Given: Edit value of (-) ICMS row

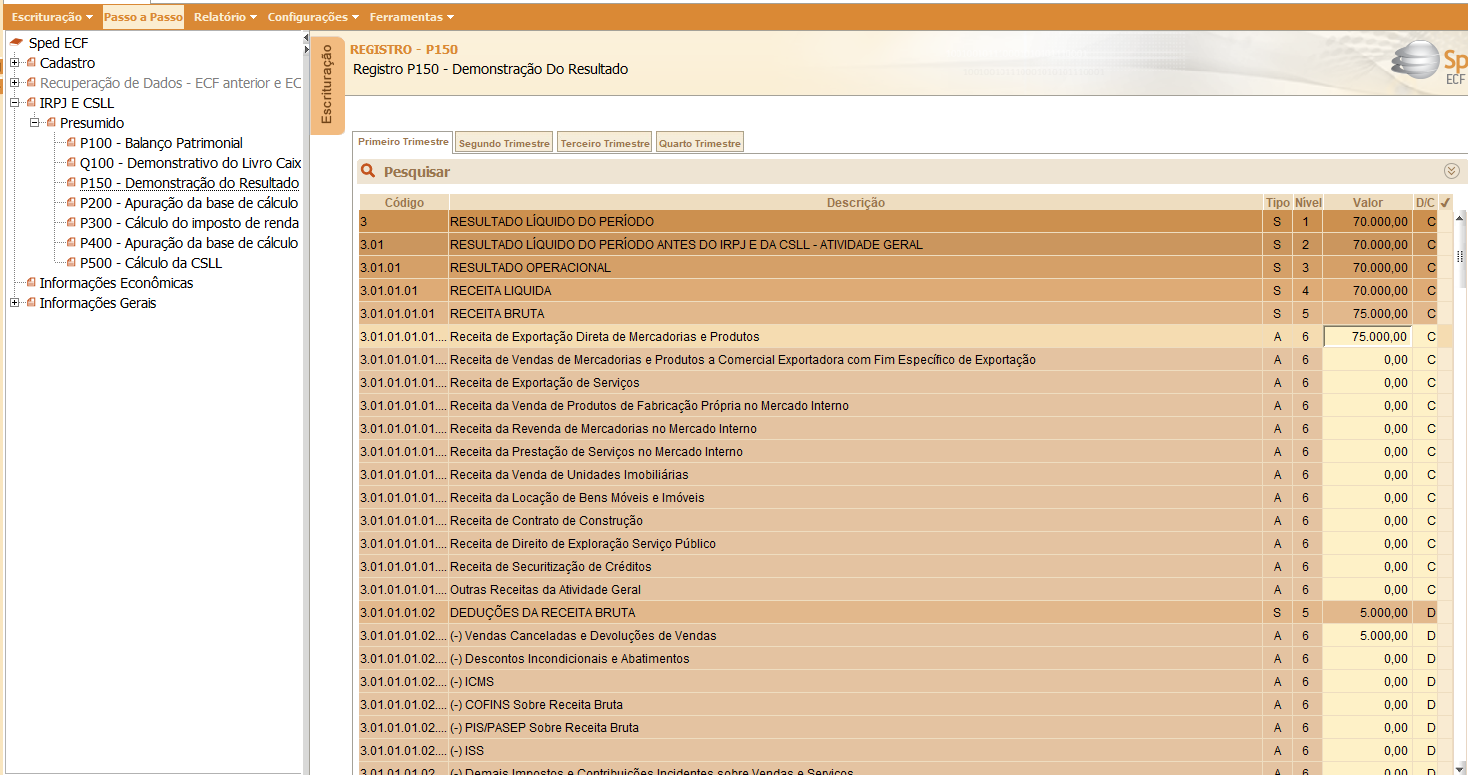Looking at the screenshot, I should point(1368,682).
